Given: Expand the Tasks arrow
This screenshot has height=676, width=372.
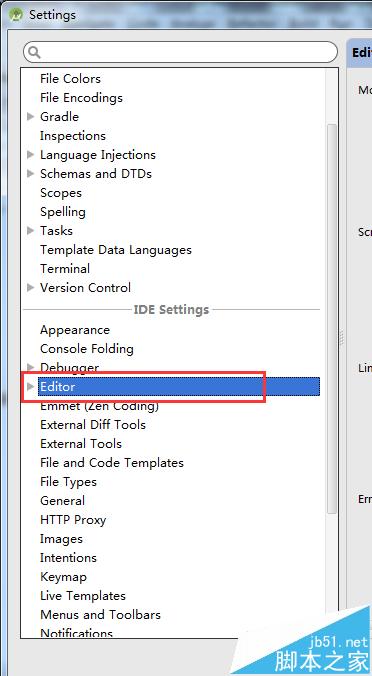Looking at the screenshot, I should tap(30, 231).
